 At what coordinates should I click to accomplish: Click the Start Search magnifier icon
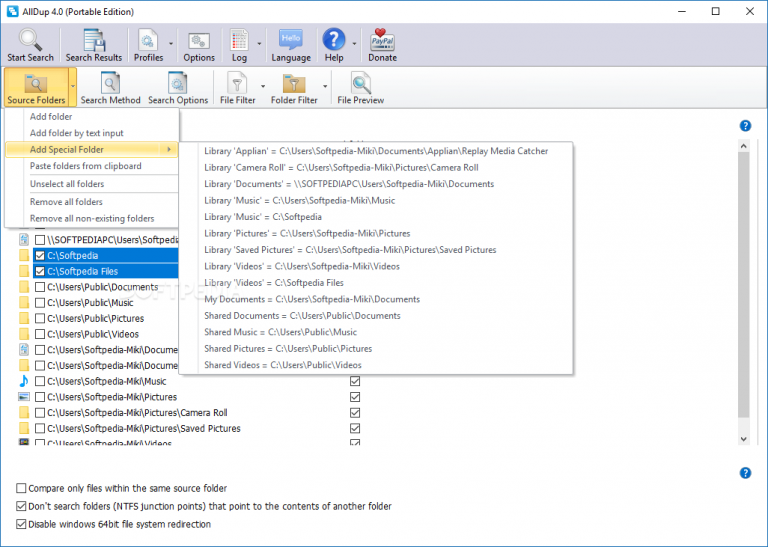(x=30, y=40)
